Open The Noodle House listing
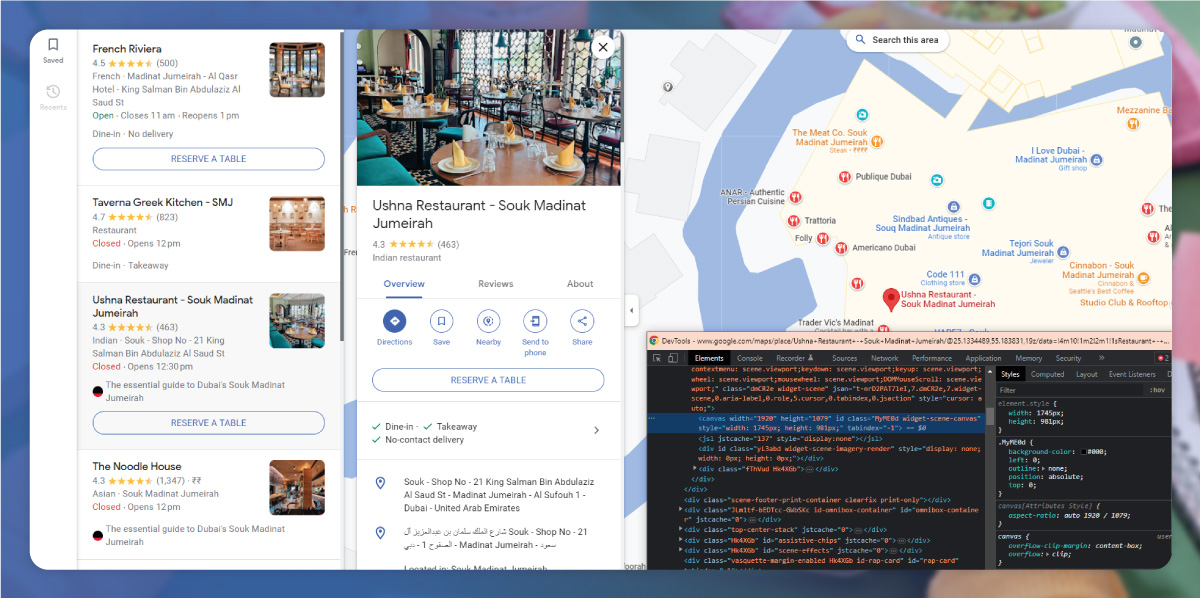 point(208,504)
